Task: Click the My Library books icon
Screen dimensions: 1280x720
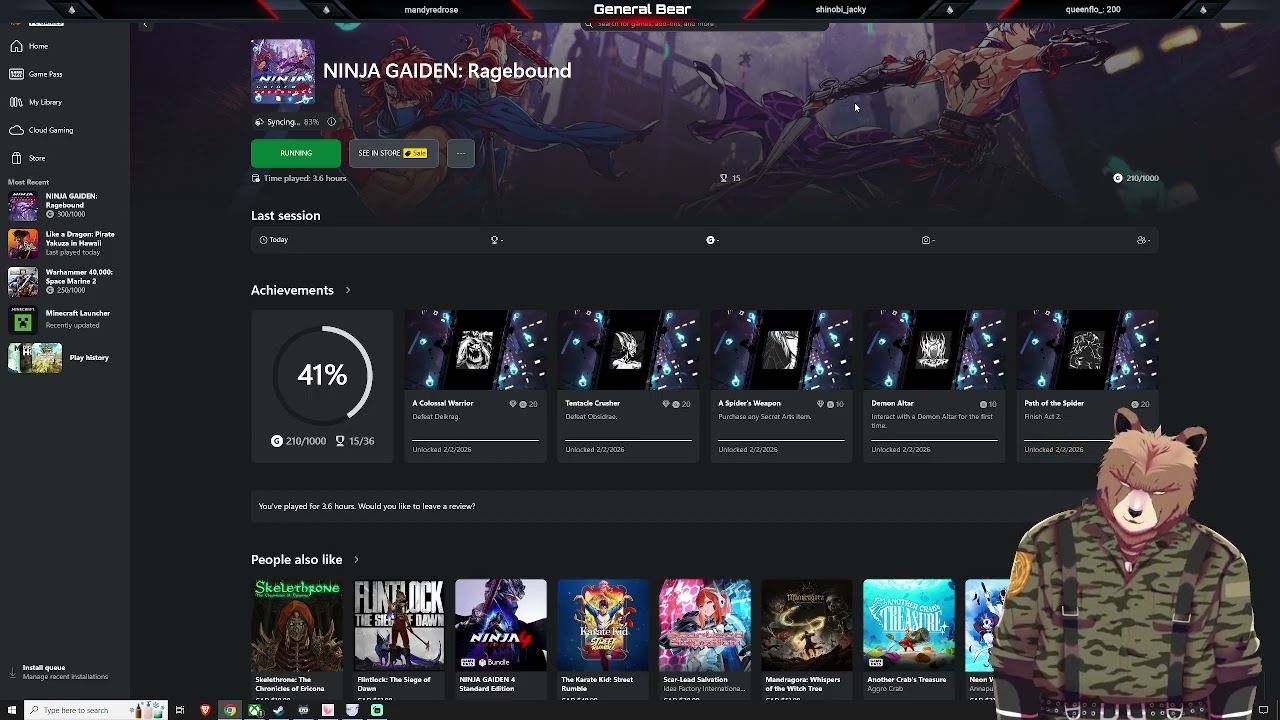Action: point(16,102)
